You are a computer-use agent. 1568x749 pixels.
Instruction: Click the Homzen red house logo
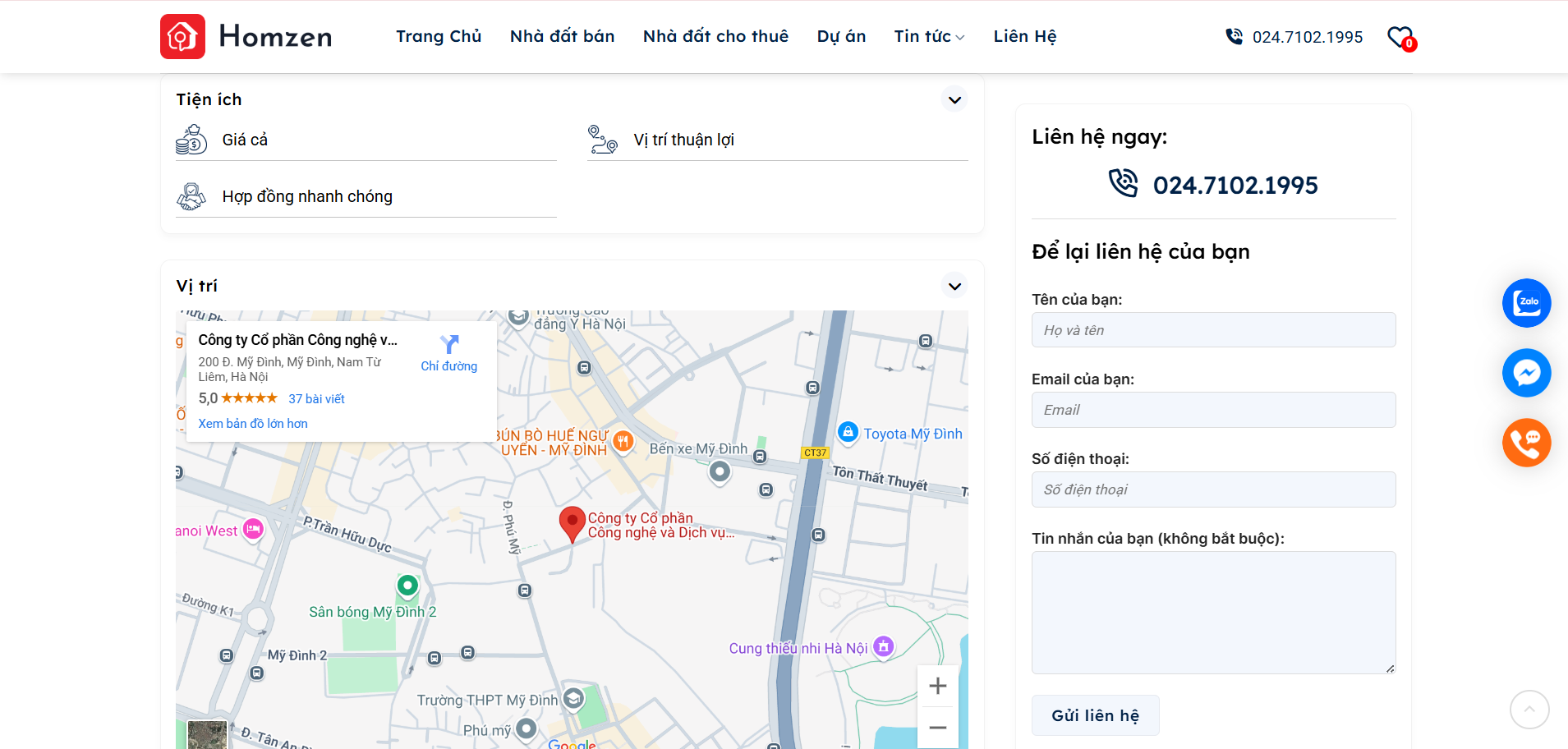(182, 36)
